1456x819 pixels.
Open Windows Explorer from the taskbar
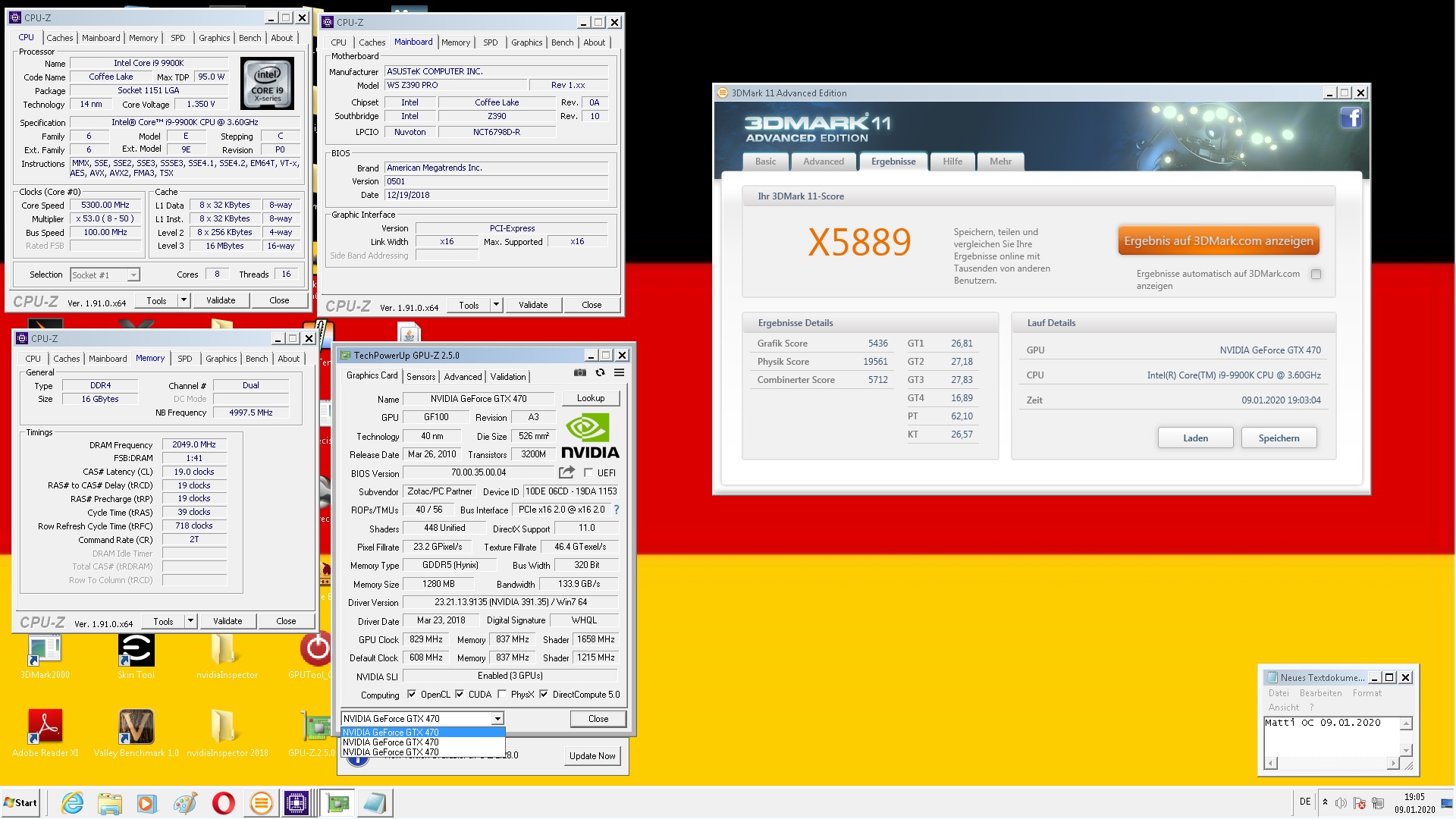point(110,803)
